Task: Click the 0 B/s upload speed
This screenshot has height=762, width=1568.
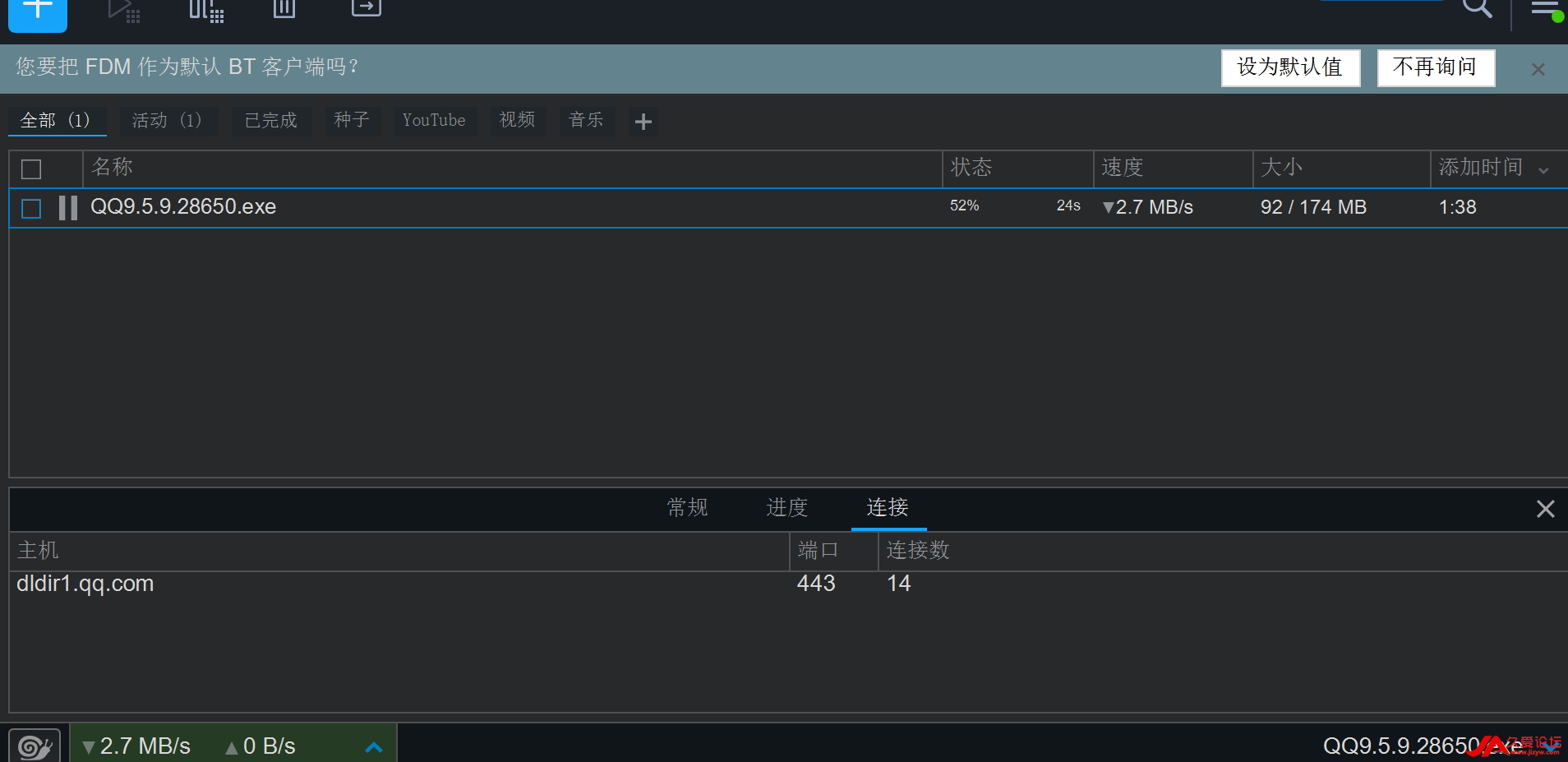Action: (x=261, y=746)
